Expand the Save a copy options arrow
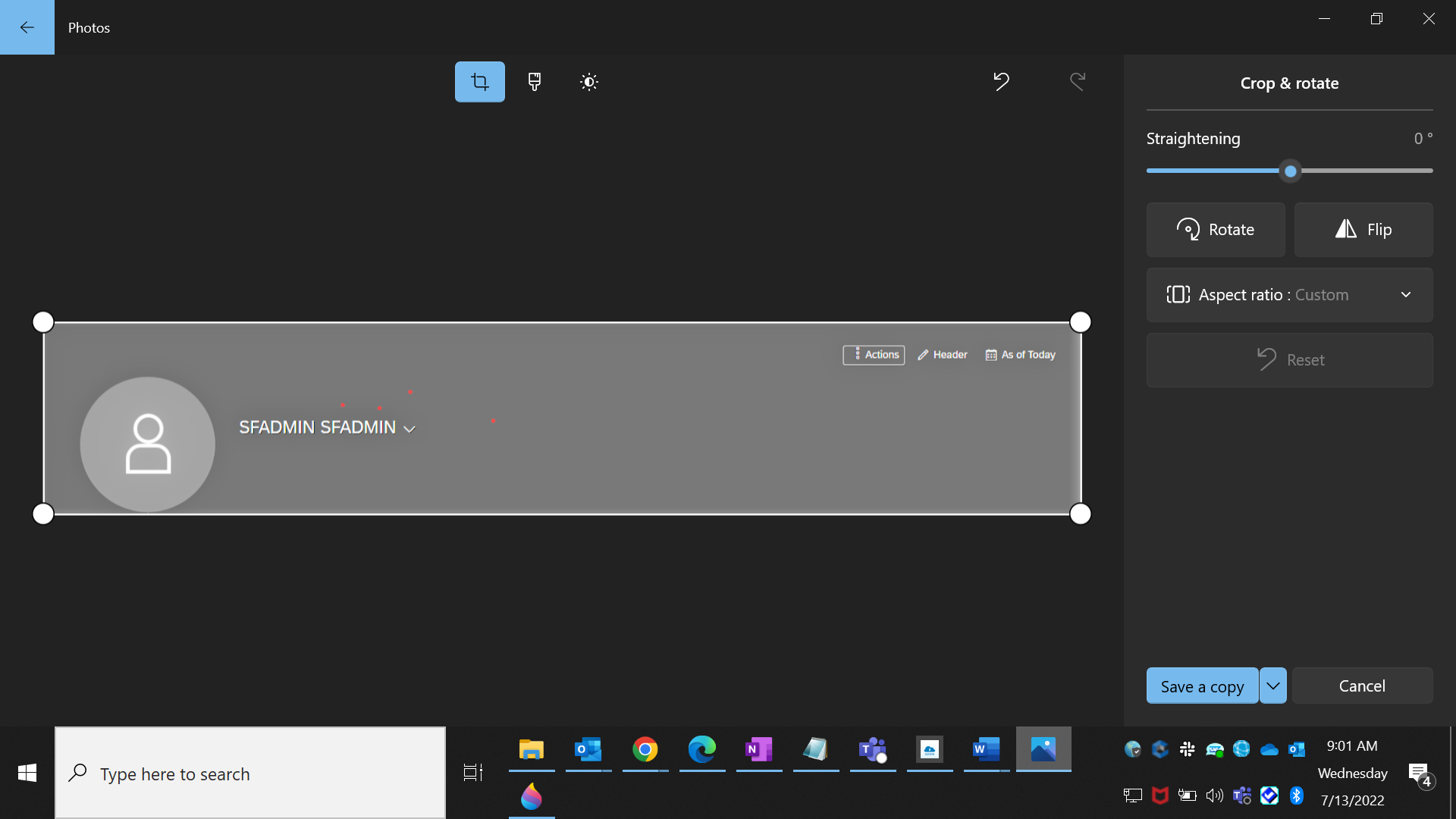Viewport: 1456px width, 819px height. (1273, 686)
